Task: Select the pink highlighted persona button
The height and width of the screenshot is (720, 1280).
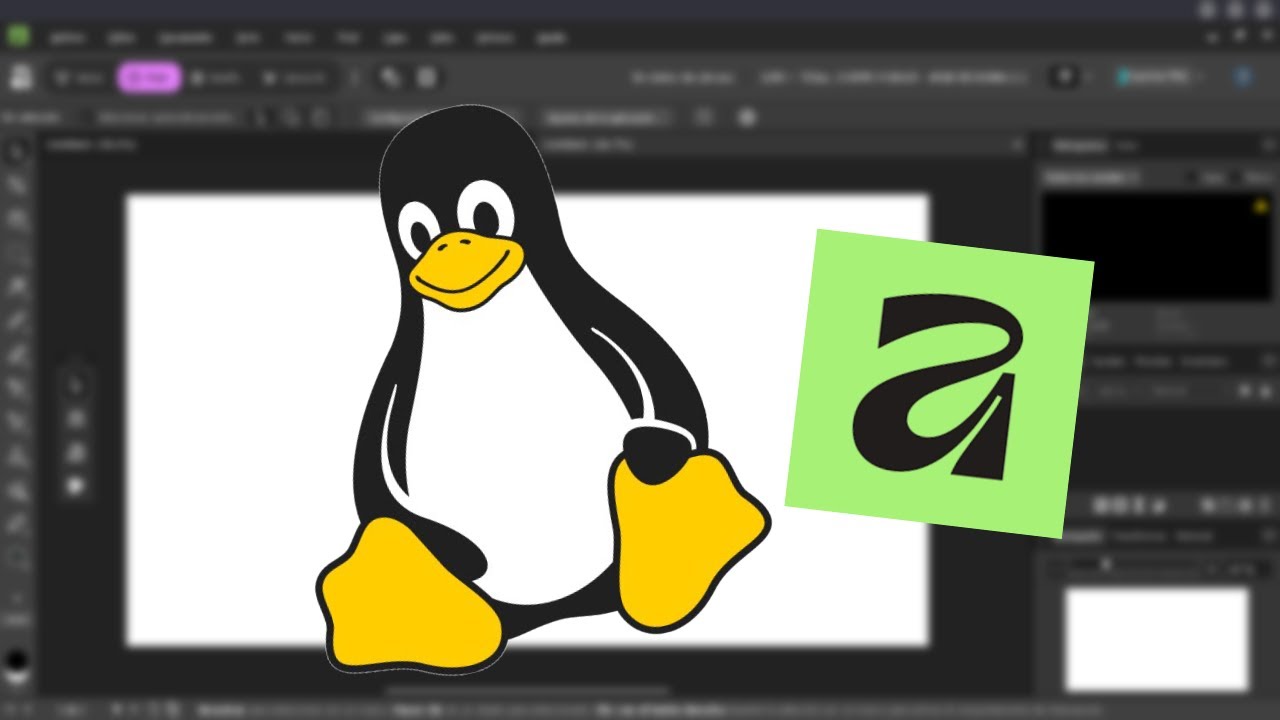Action: coord(149,78)
